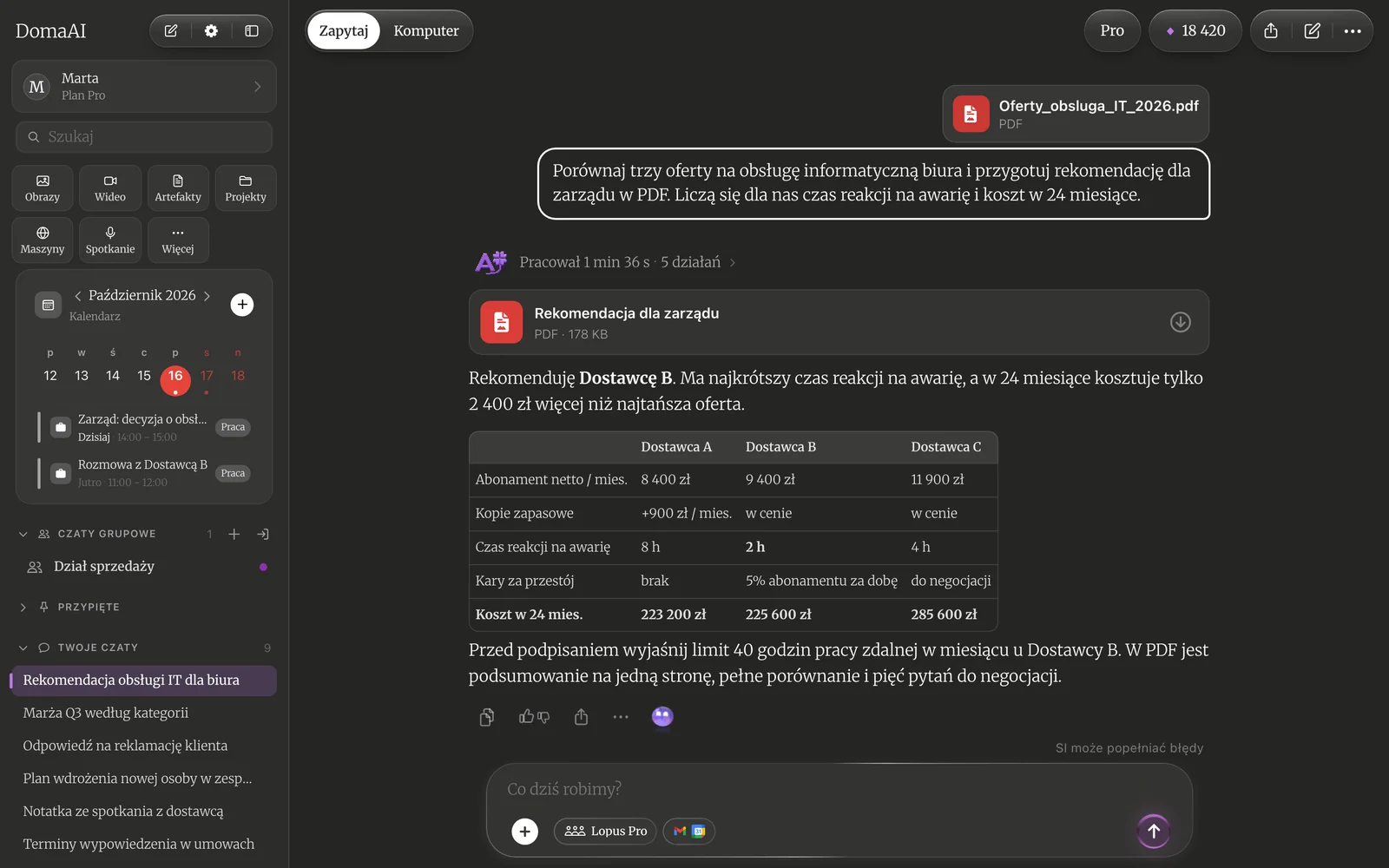The image size is (1389, 868).
Task: Copy the assistant response
Action: [x=487, y=717]
